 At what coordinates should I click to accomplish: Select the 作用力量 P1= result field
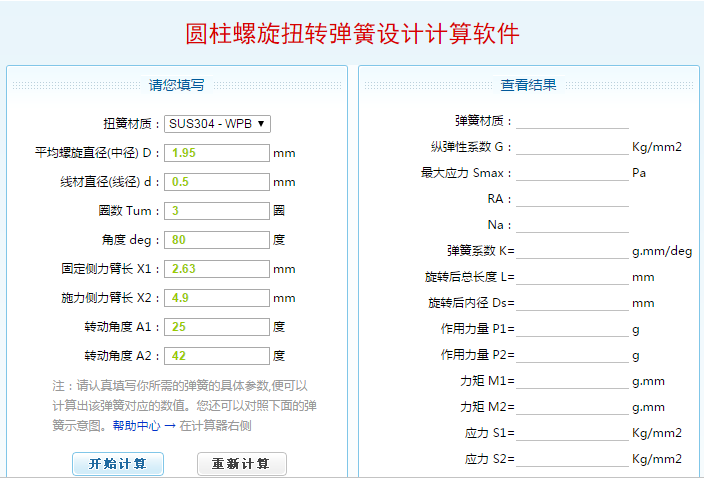click(572, 329)
